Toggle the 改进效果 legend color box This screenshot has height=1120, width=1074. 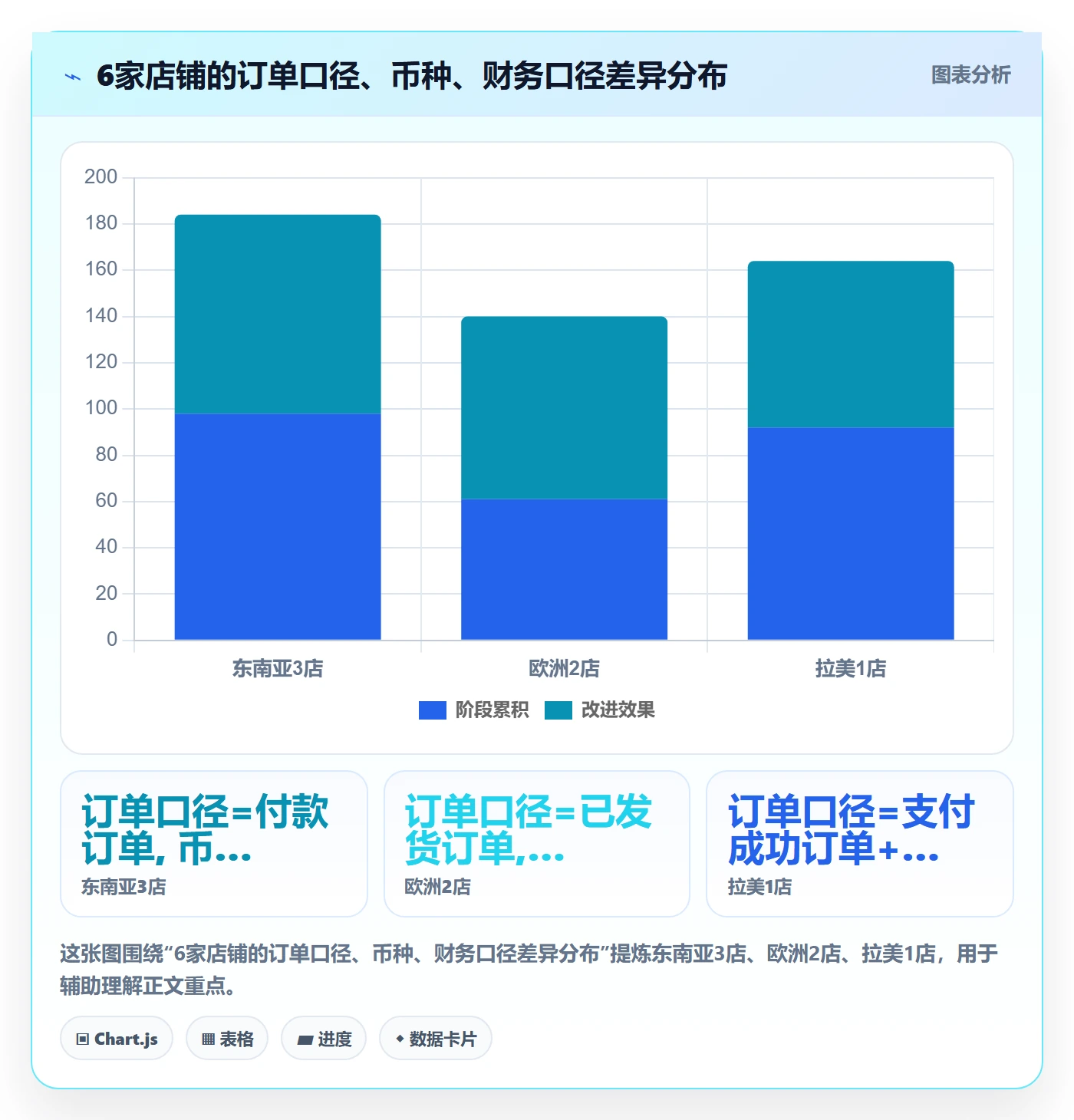pos(558,710)
